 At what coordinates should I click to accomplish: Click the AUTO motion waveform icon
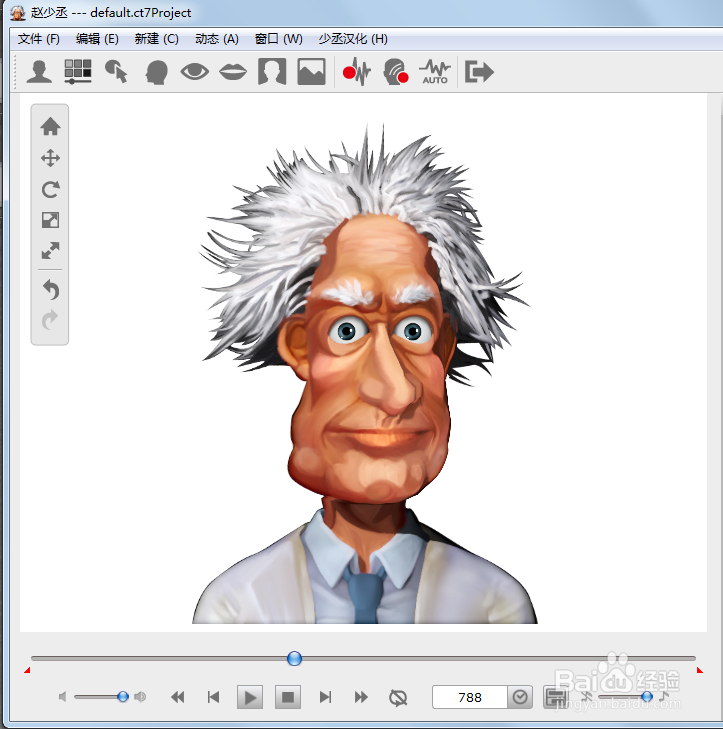click(x=435, y=72)
